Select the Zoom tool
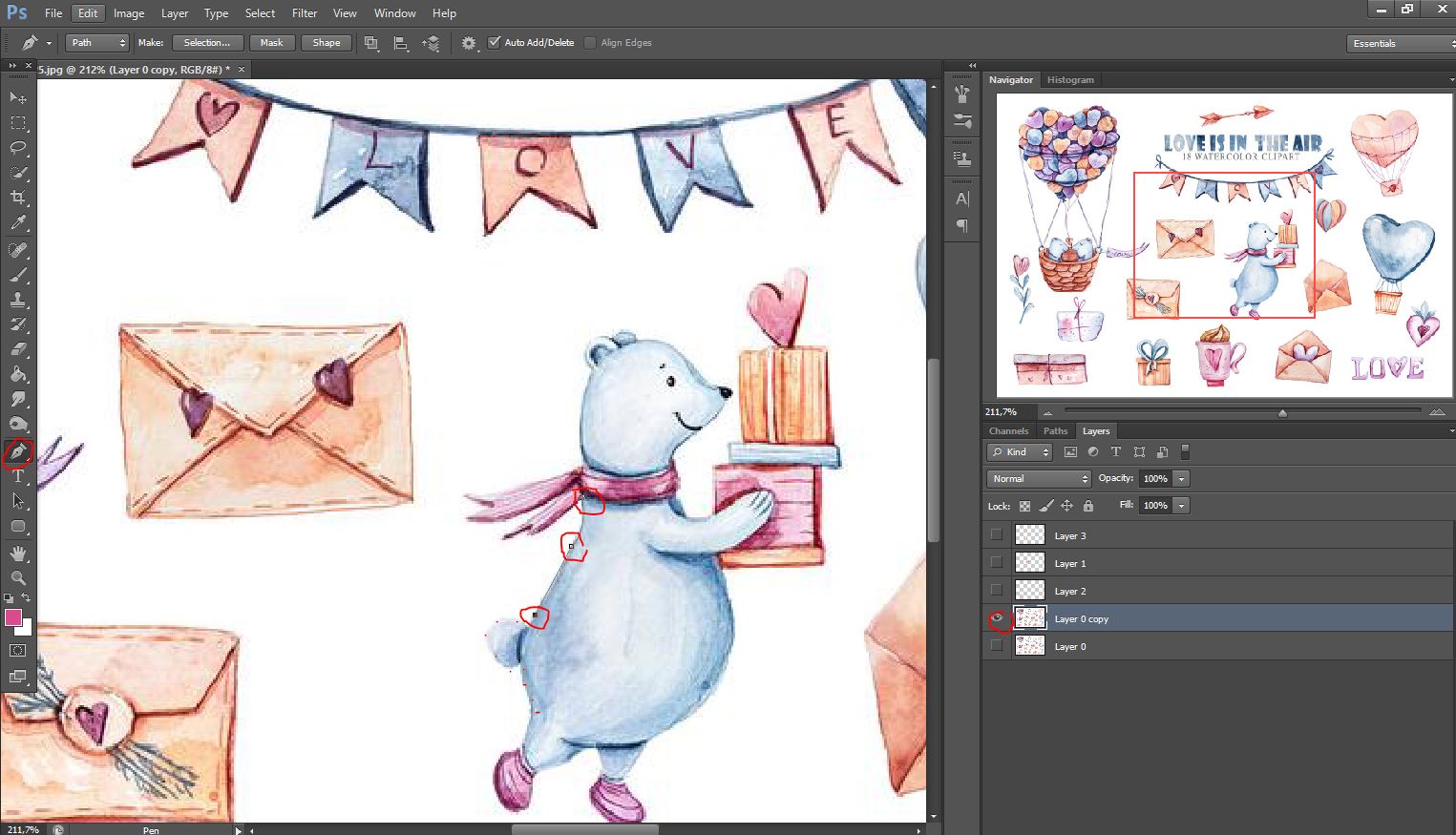Viewport: 1456px width, 835px height. pyautogui.click(x=18, y=578)
